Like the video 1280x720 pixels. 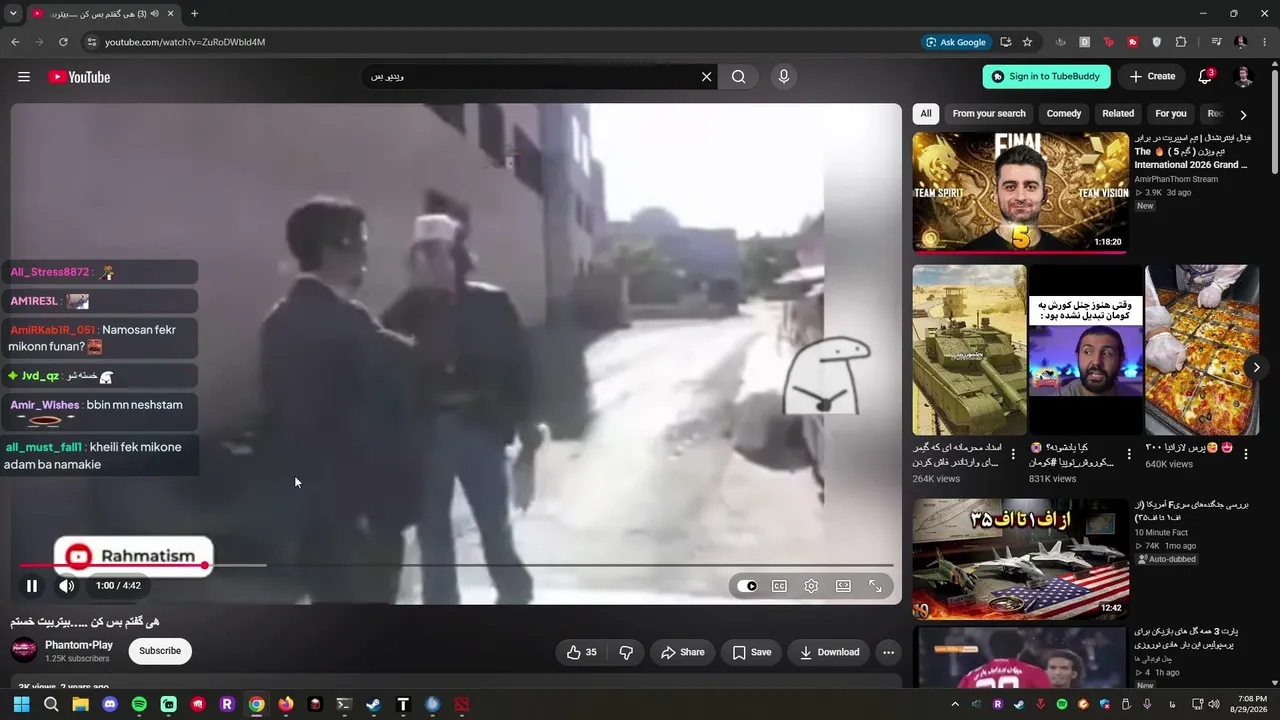[x=582, y=652]
